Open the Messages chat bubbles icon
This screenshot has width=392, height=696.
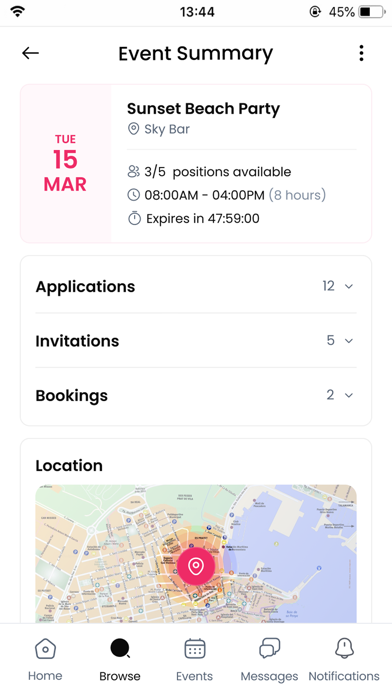point(269,649)
